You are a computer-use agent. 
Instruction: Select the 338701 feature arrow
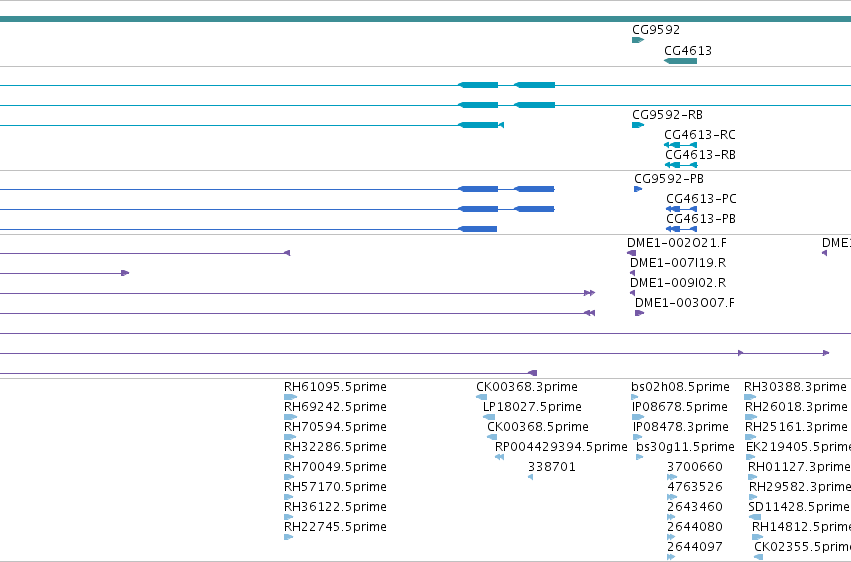pos(530,477)
